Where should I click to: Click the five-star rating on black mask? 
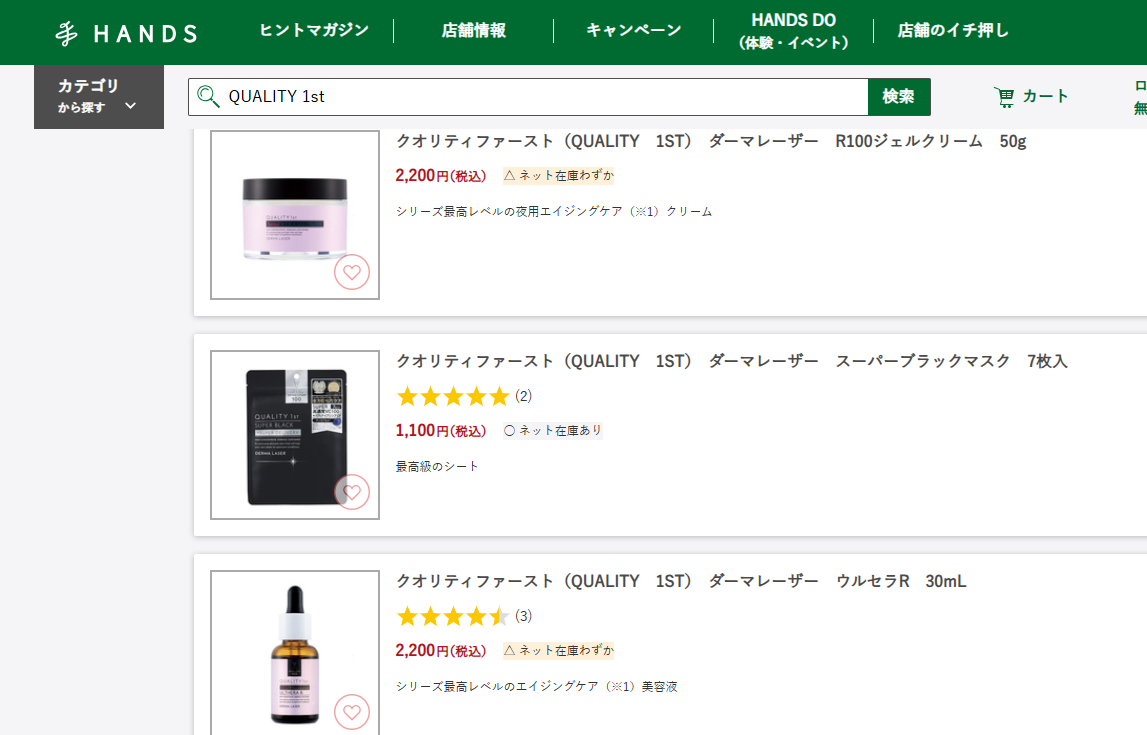coord(453,397)
